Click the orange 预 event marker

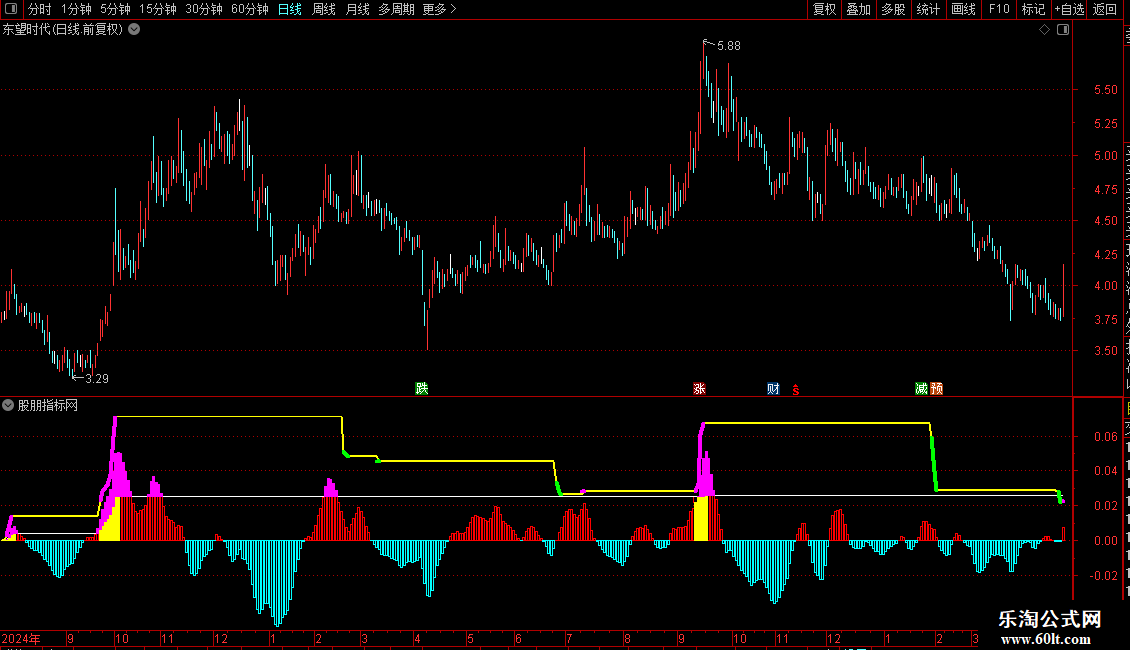(937, 388)
